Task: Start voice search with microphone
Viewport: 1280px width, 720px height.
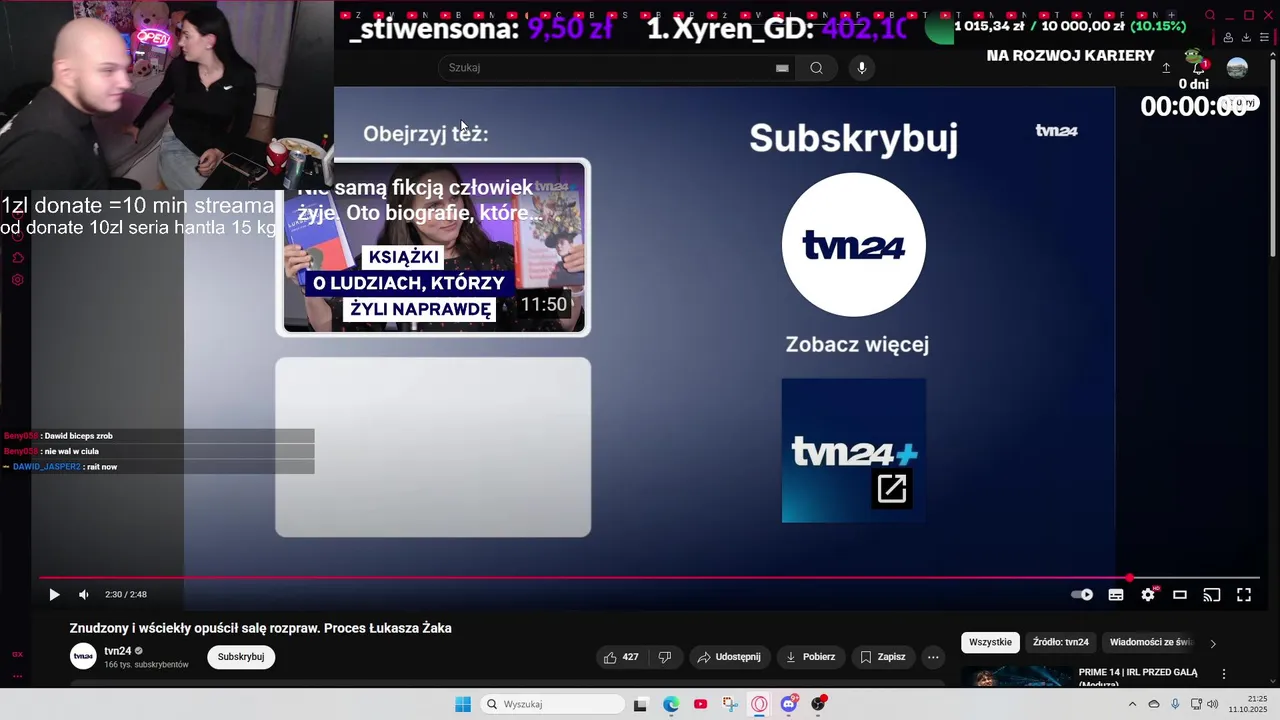Action: 862,68
